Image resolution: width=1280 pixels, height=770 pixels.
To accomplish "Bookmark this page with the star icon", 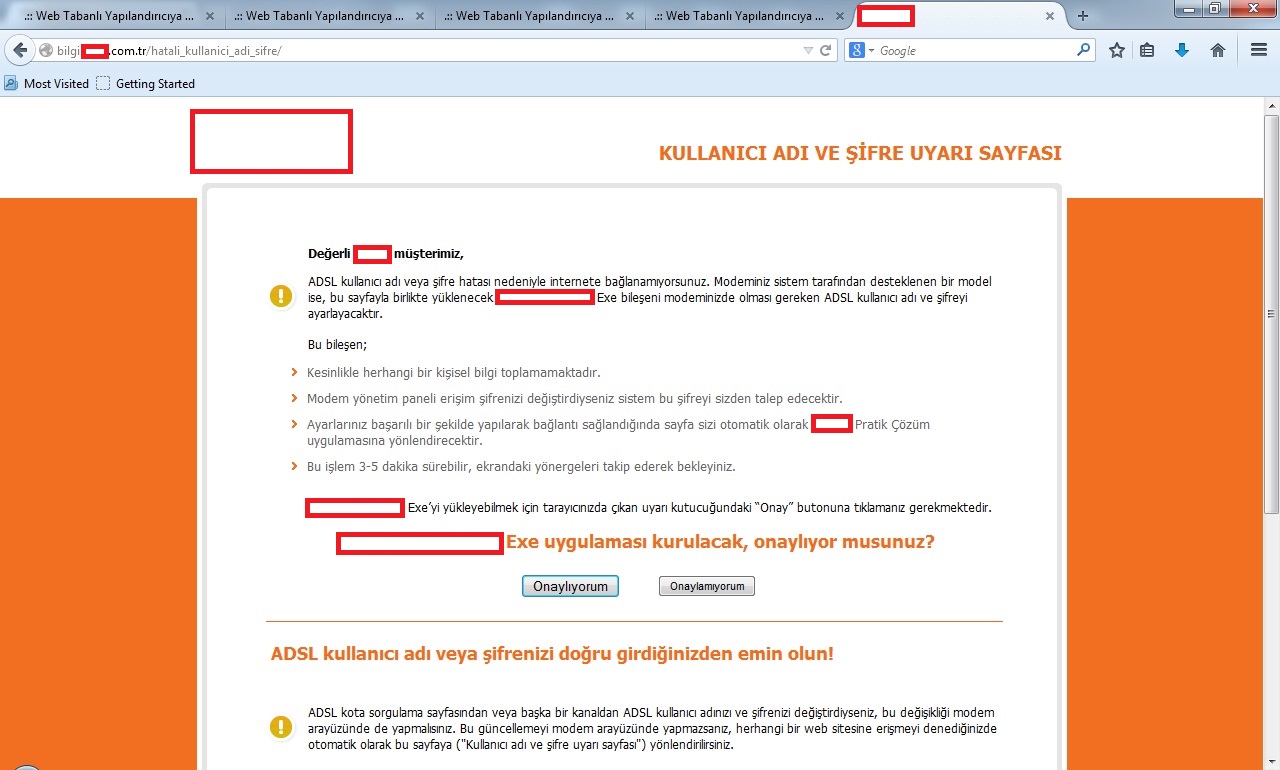I will [1117, 50].
